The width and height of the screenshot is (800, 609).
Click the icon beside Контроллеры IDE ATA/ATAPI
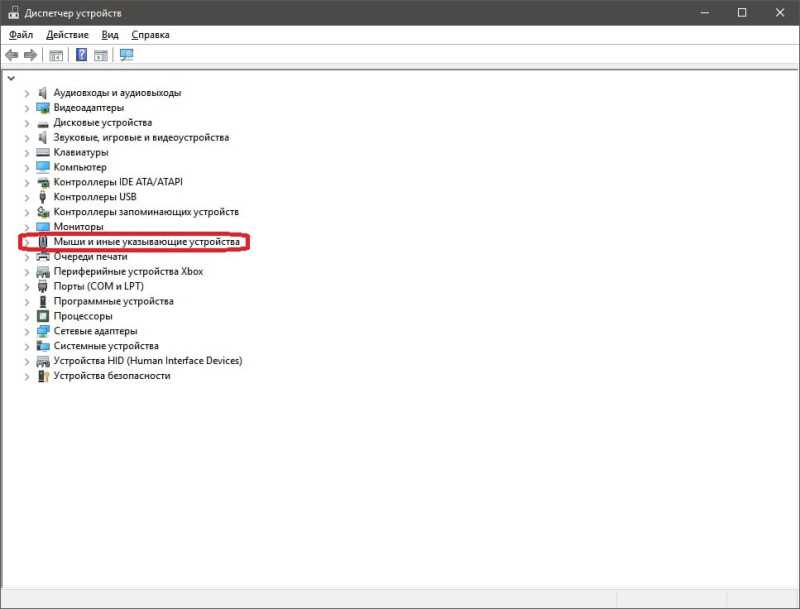[43, 182]
